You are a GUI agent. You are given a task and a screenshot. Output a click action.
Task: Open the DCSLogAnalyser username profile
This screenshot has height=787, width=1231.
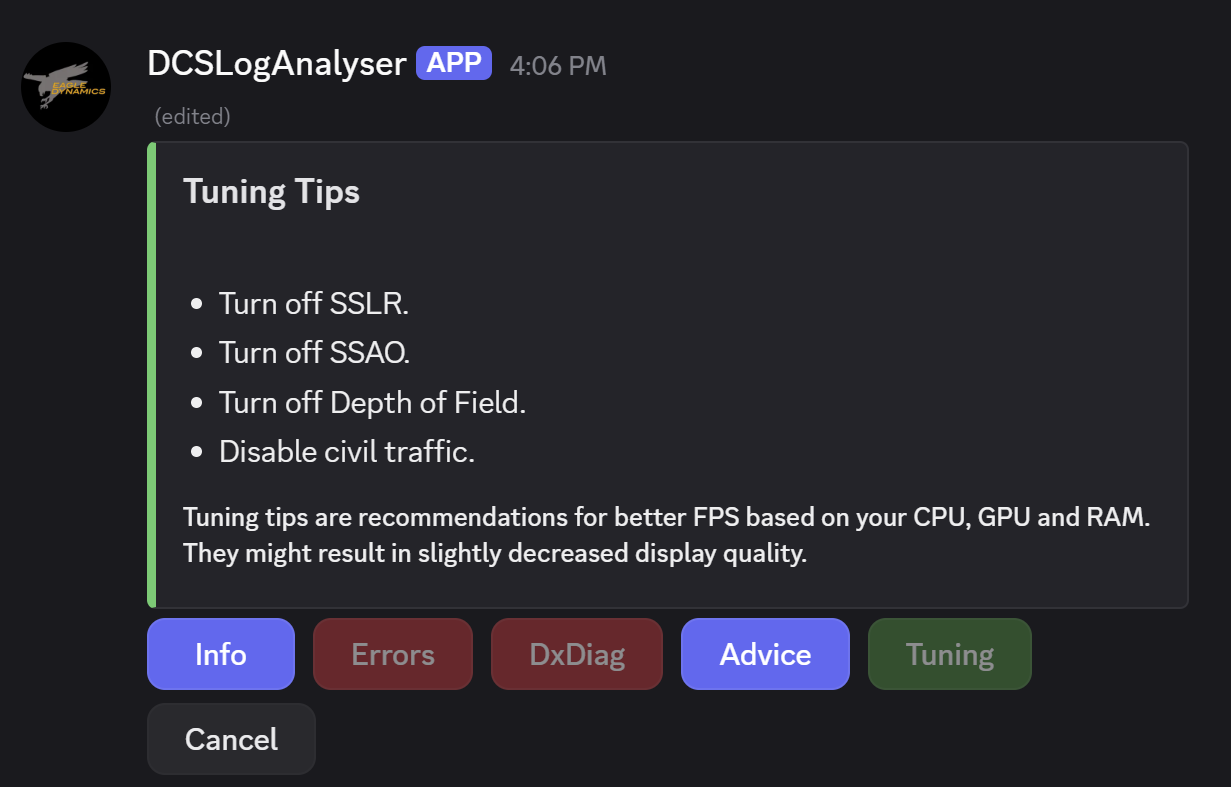[x=276, y=64]
